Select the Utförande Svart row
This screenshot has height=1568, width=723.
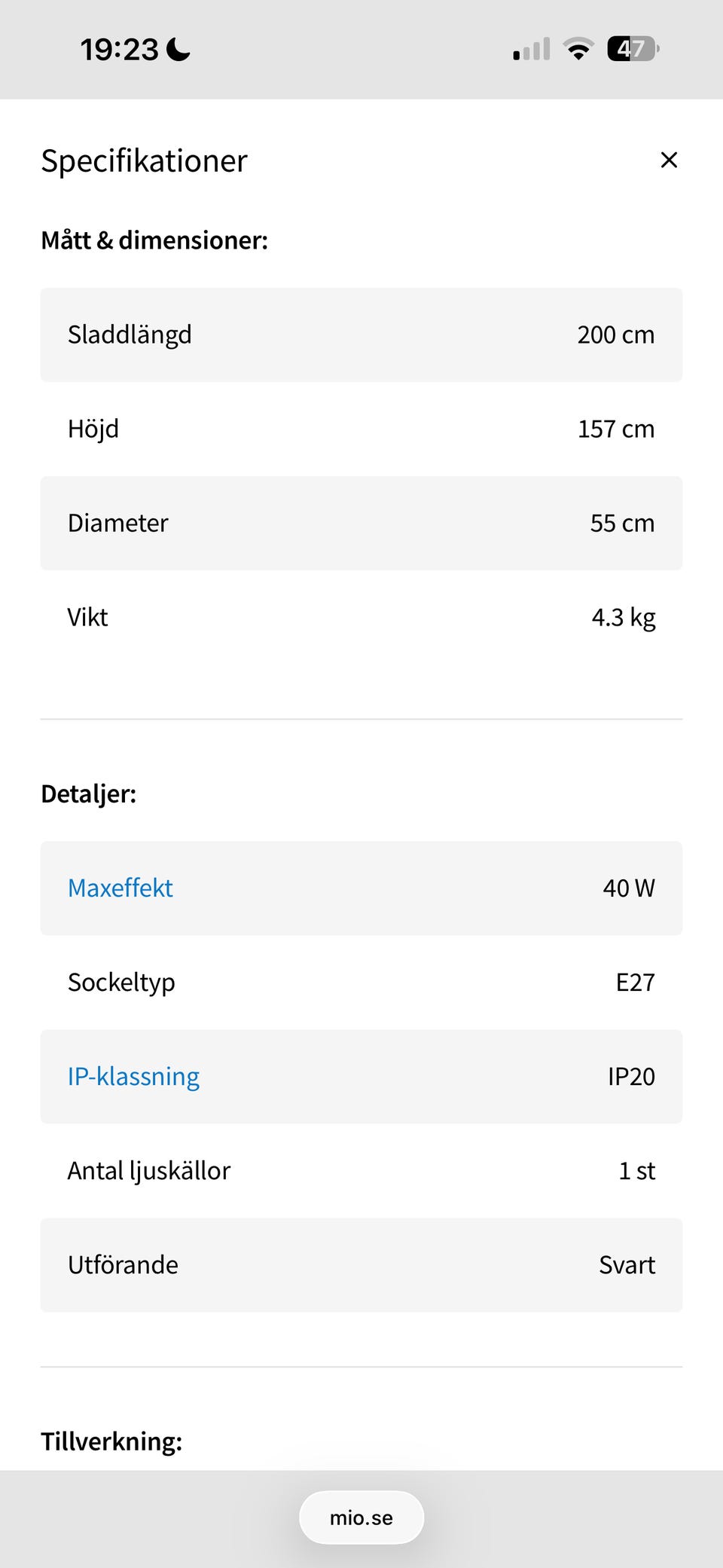tap(361, 1265)
